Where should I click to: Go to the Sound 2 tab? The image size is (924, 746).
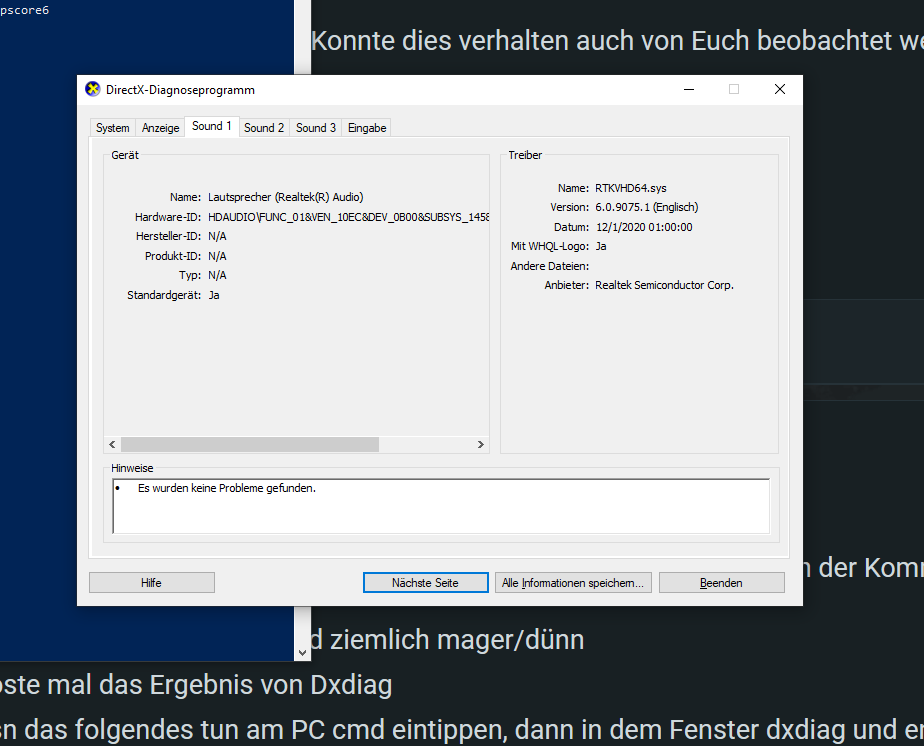coord(264,128)
